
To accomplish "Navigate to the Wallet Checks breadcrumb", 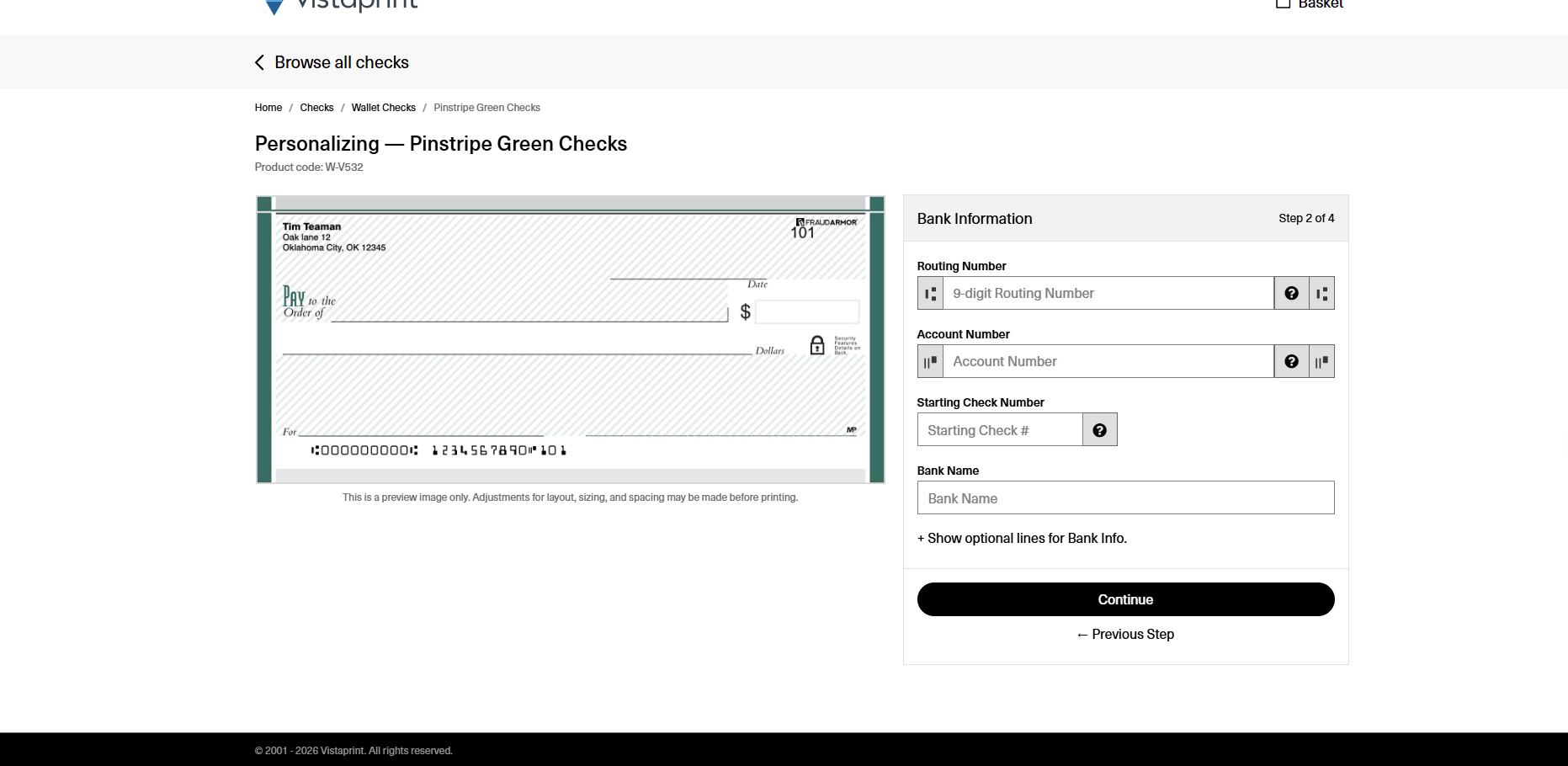I will tap(384, 108).
